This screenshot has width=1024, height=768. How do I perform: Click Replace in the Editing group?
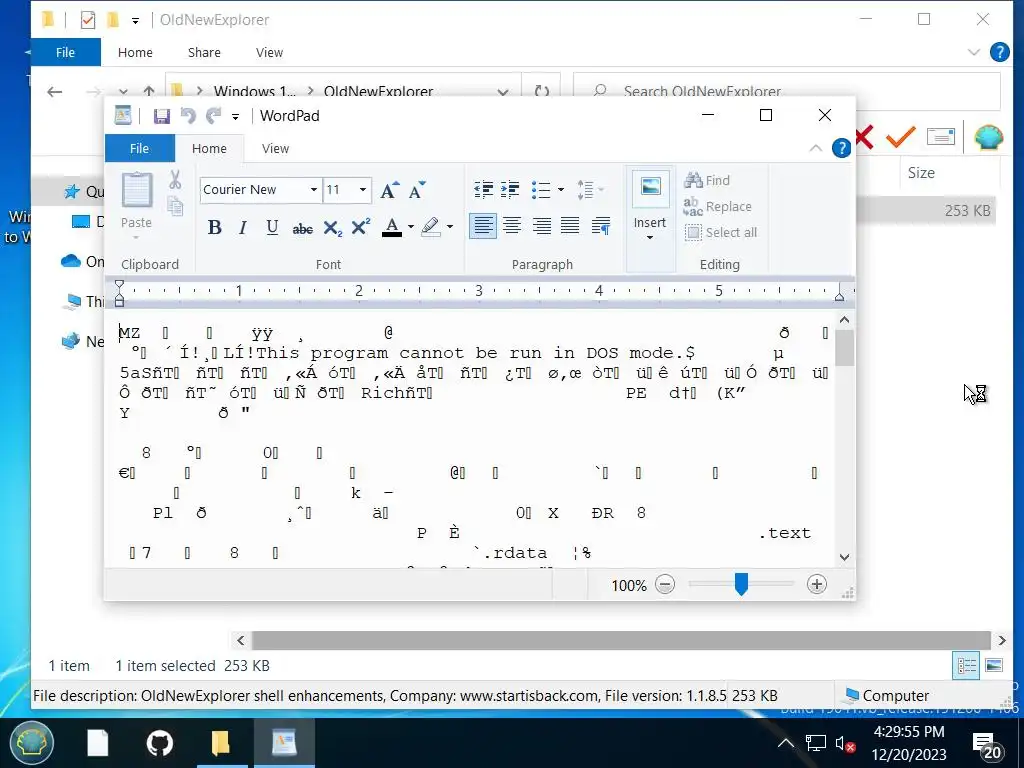(718, 206)
